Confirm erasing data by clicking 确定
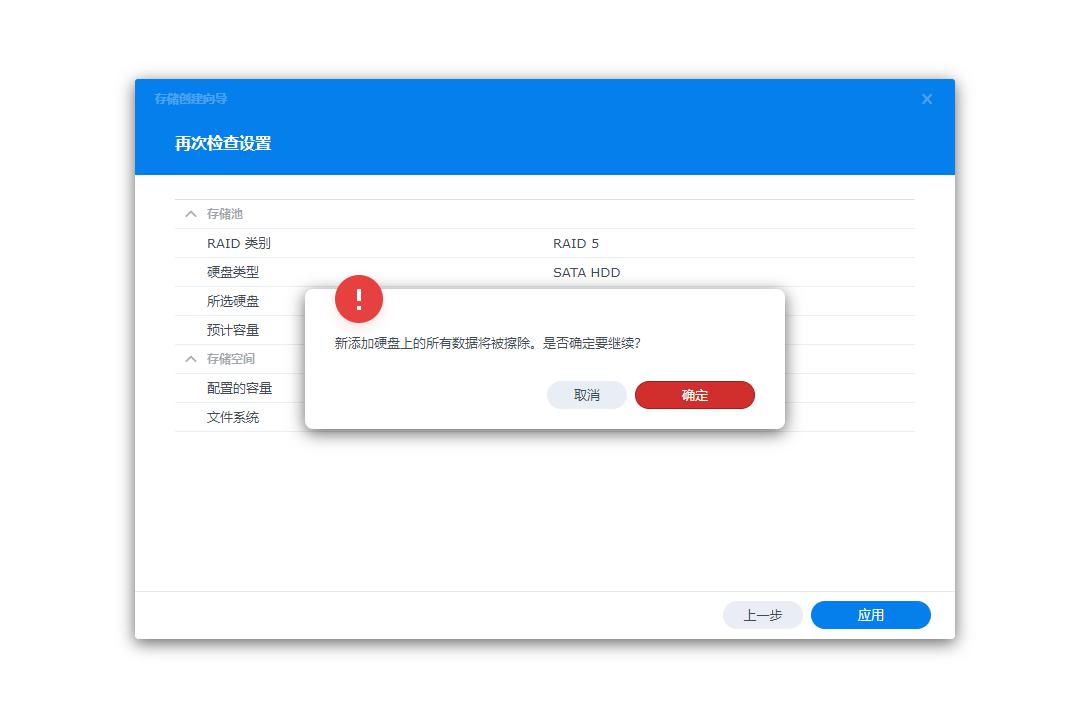1083x721 pixels. point(694,395)
